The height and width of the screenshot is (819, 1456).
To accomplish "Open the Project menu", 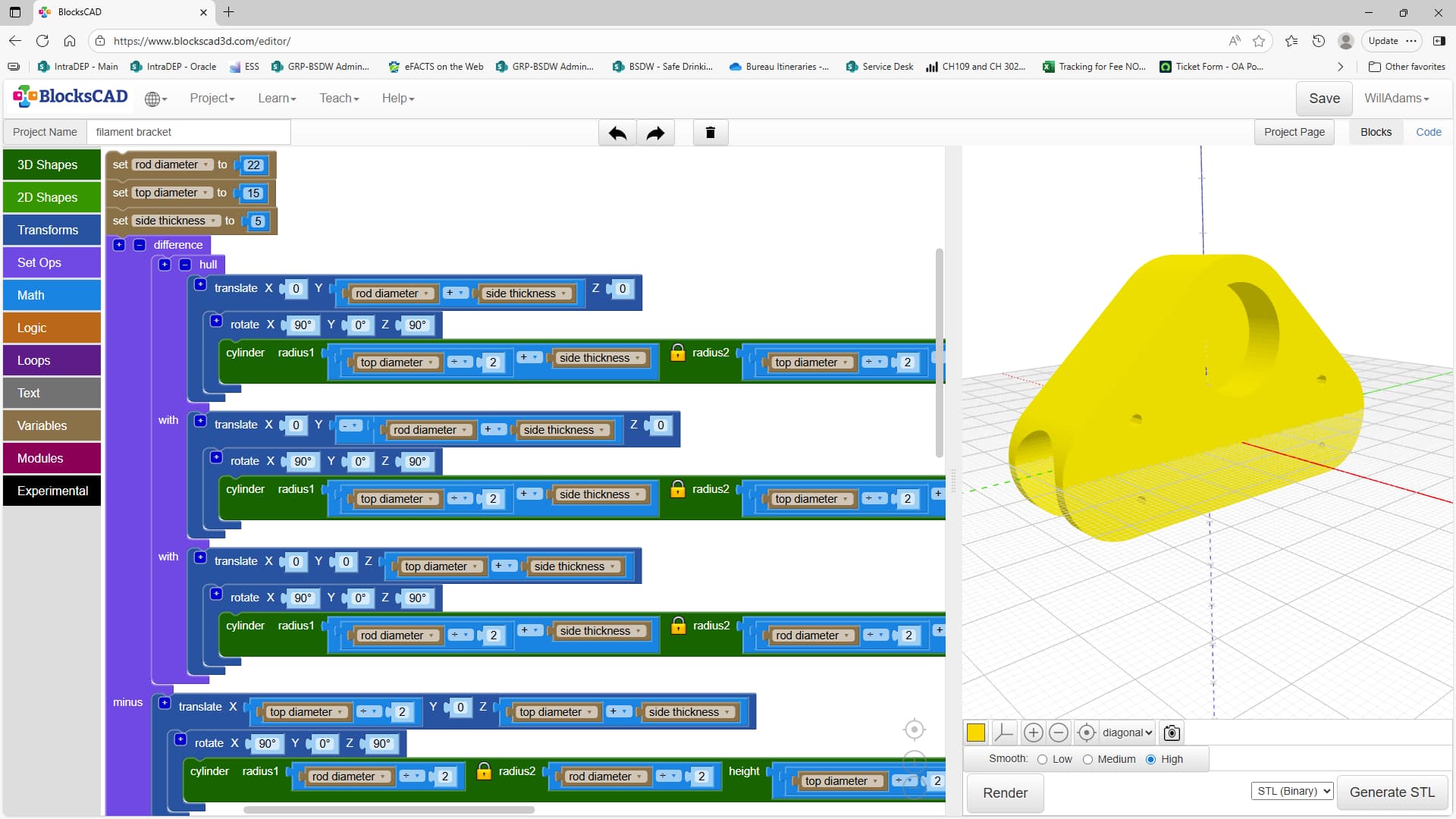I will point(212,99).
